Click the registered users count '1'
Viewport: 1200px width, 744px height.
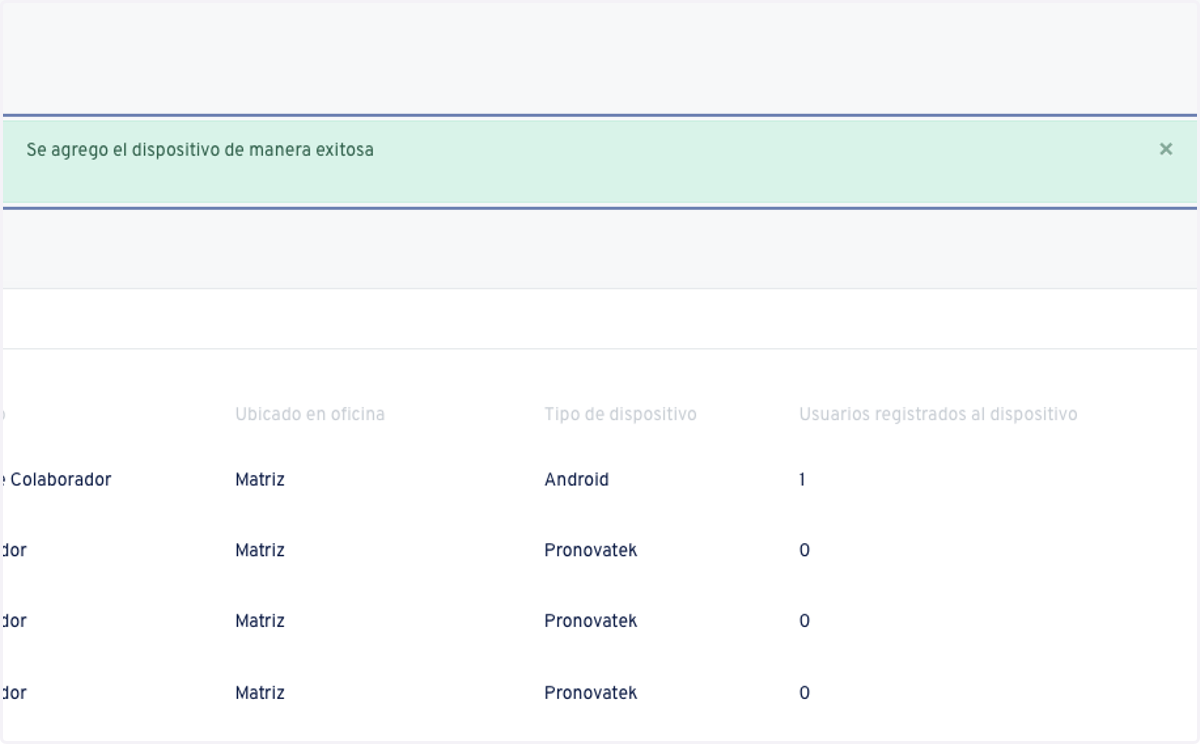[802, 480]
